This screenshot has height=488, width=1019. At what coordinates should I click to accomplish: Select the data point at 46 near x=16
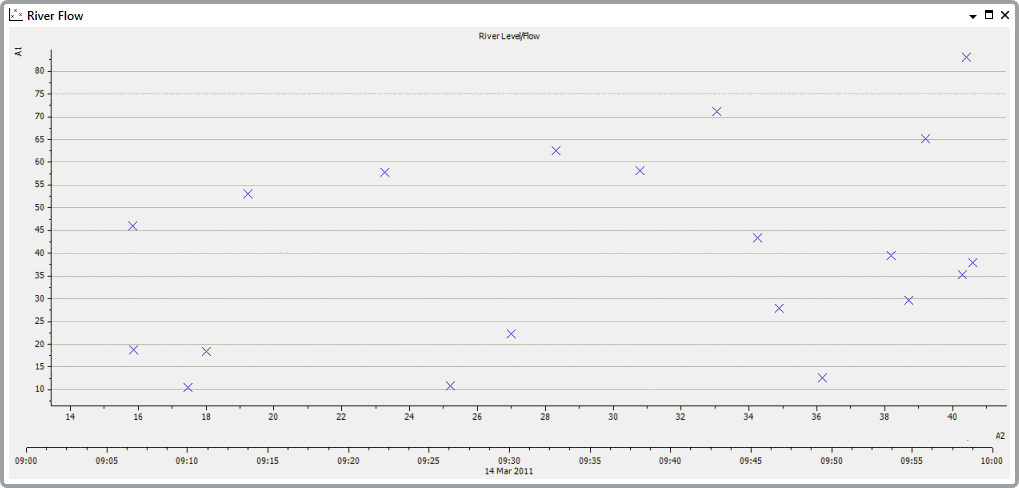click(x=133, y=226)
